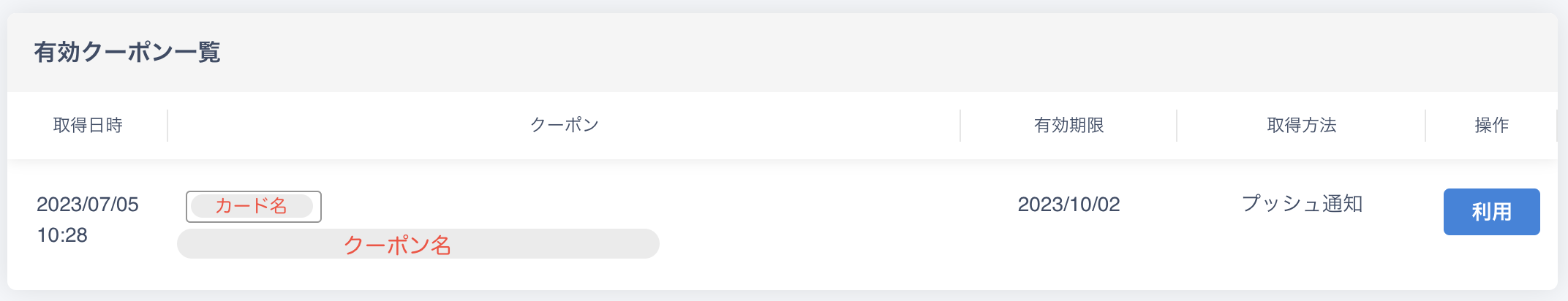Click the プッシュ通知 acquisition method cell
1568x301 pixels.
coord(1302,204)
